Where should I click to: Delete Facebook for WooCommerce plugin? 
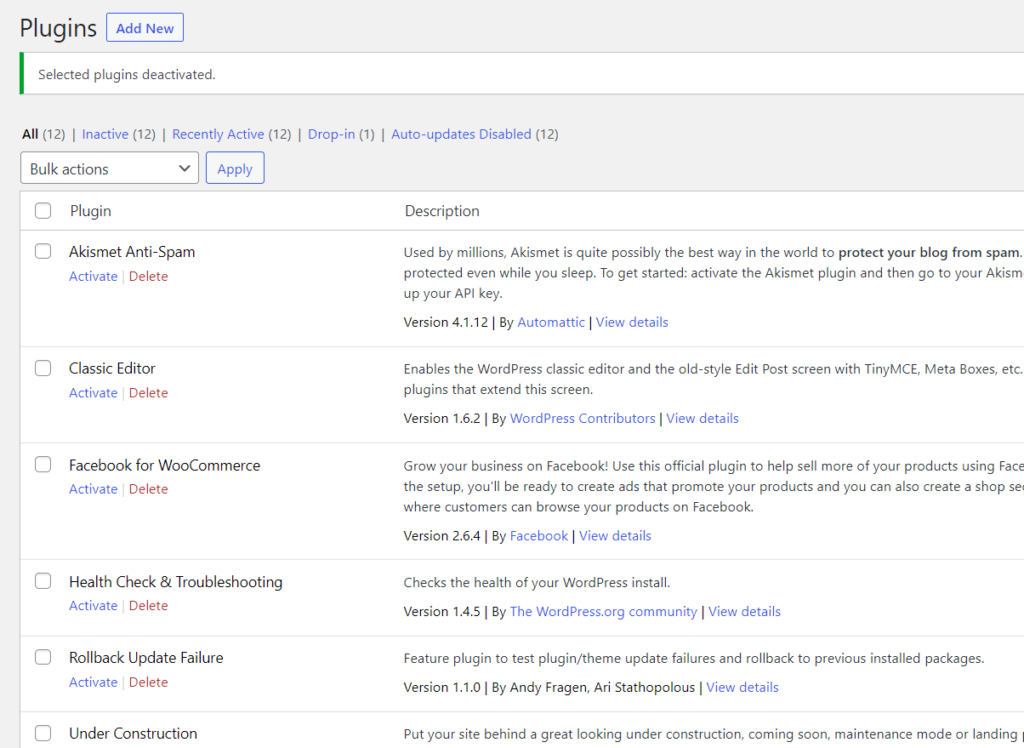[148, 489]
